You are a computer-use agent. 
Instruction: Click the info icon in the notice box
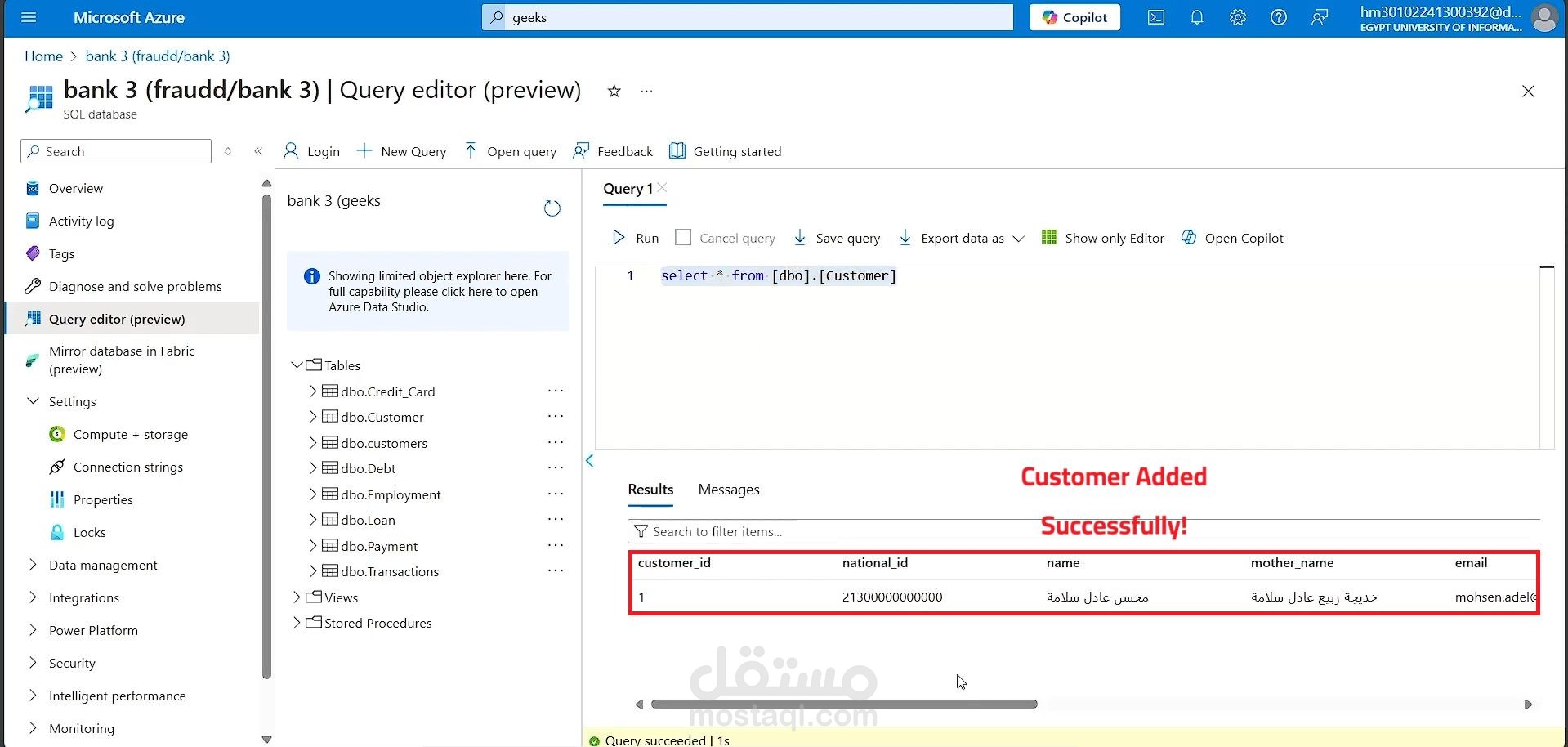pyautogui.click(x=312, y=276)
